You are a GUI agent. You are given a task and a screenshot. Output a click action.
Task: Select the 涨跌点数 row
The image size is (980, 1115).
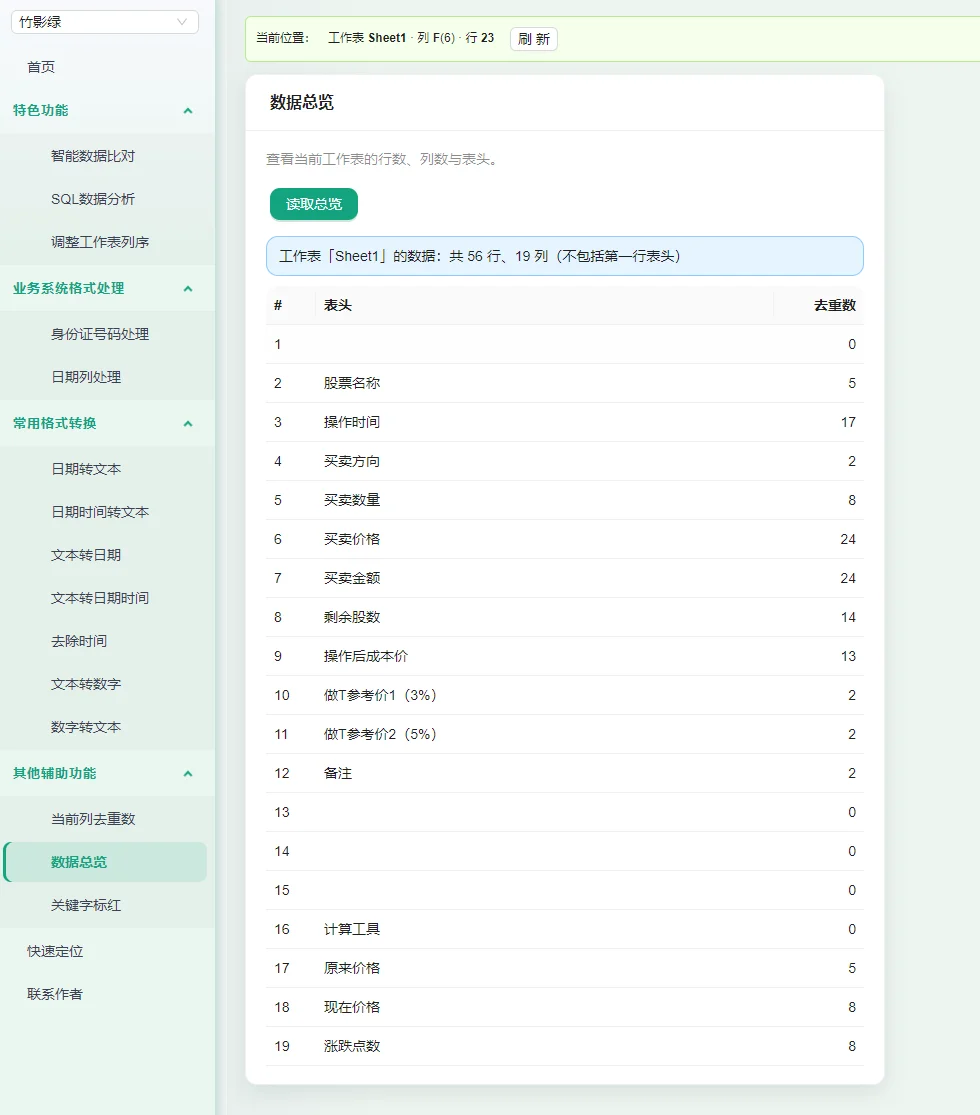click(x=565, y=1046)
